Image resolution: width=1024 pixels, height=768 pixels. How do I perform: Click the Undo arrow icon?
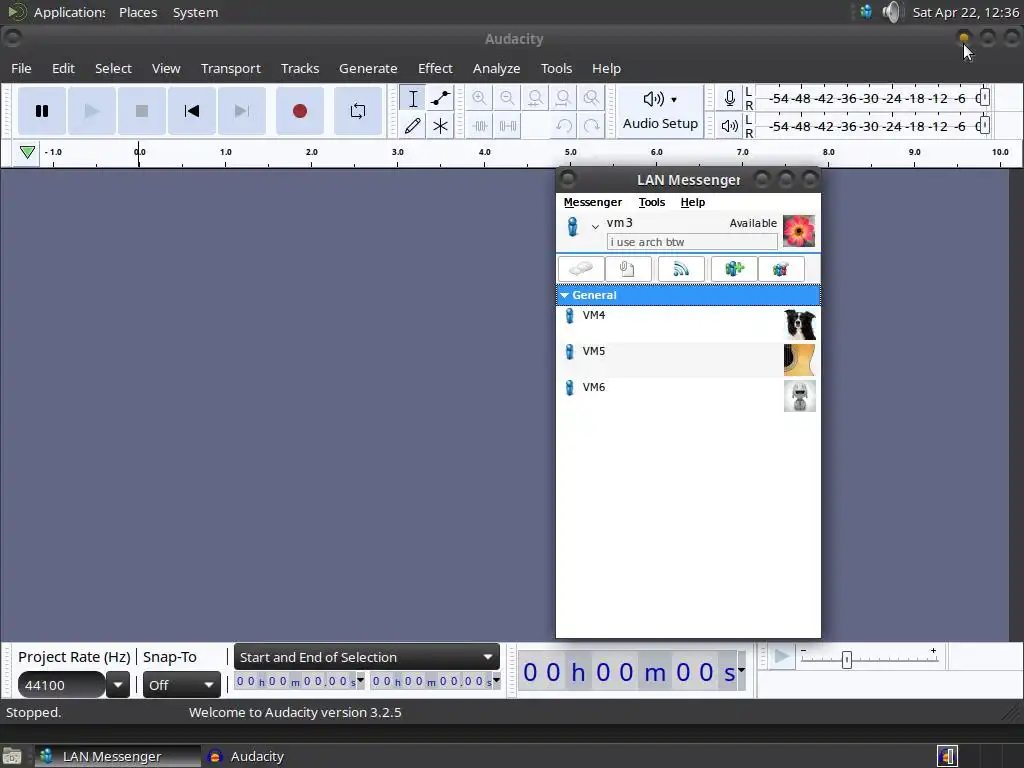coord(564,125)
